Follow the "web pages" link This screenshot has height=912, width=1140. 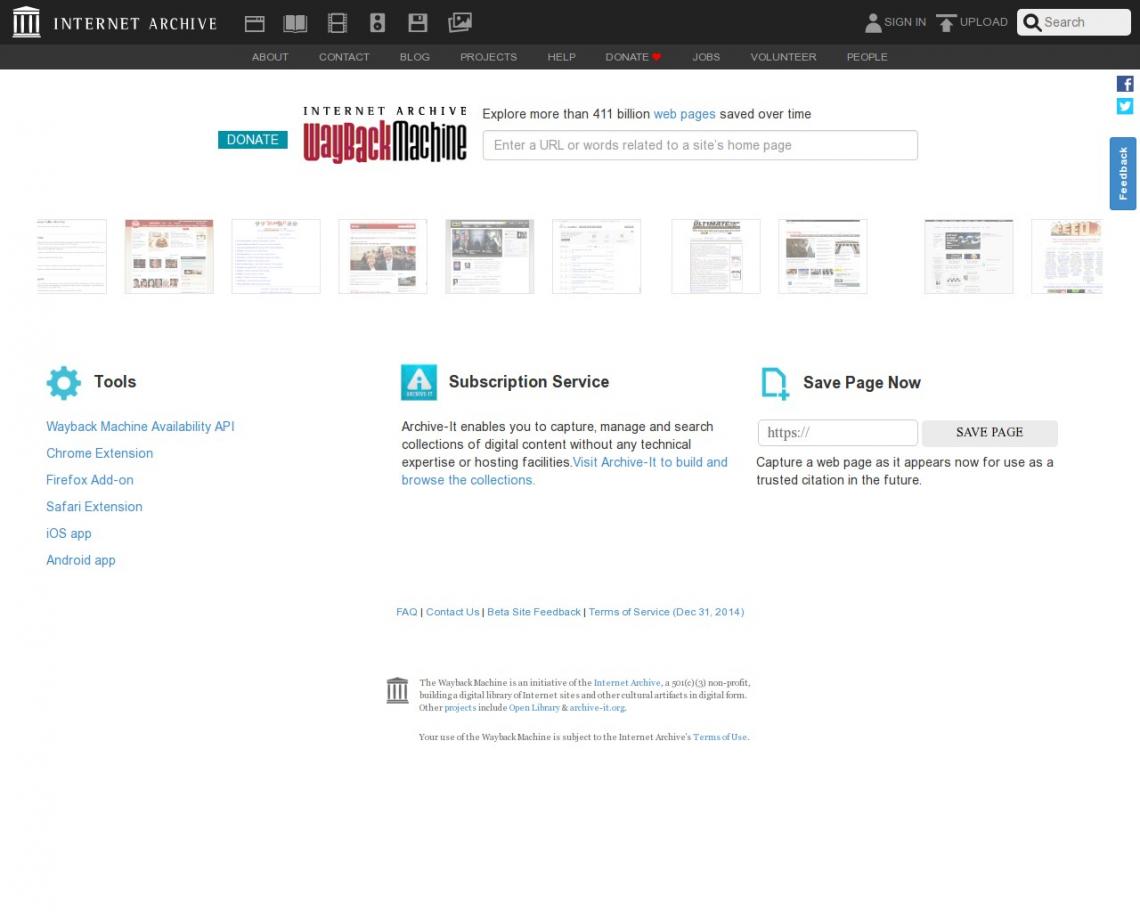(684, 114)
